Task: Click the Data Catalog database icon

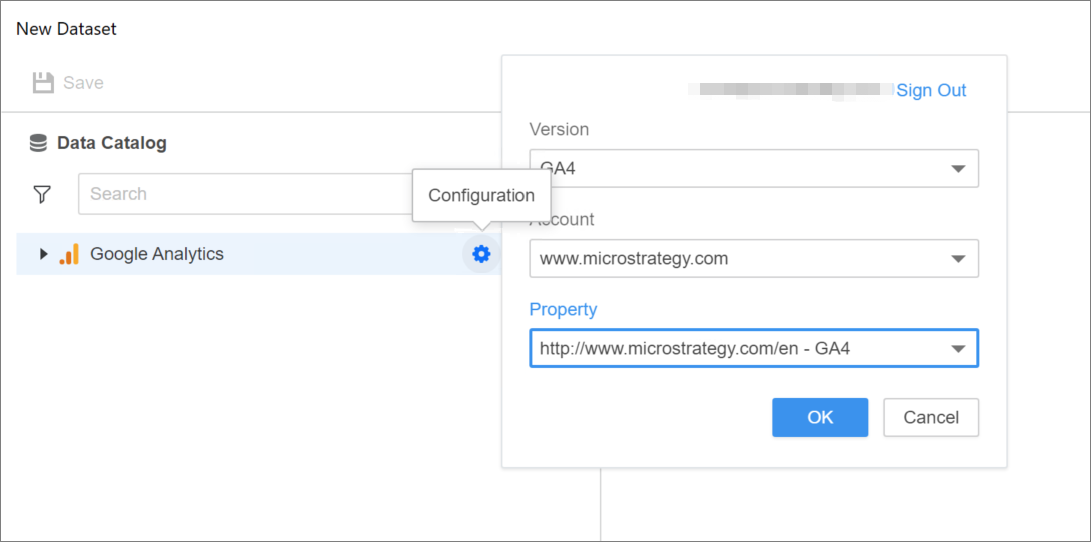Action: (38, 143)
